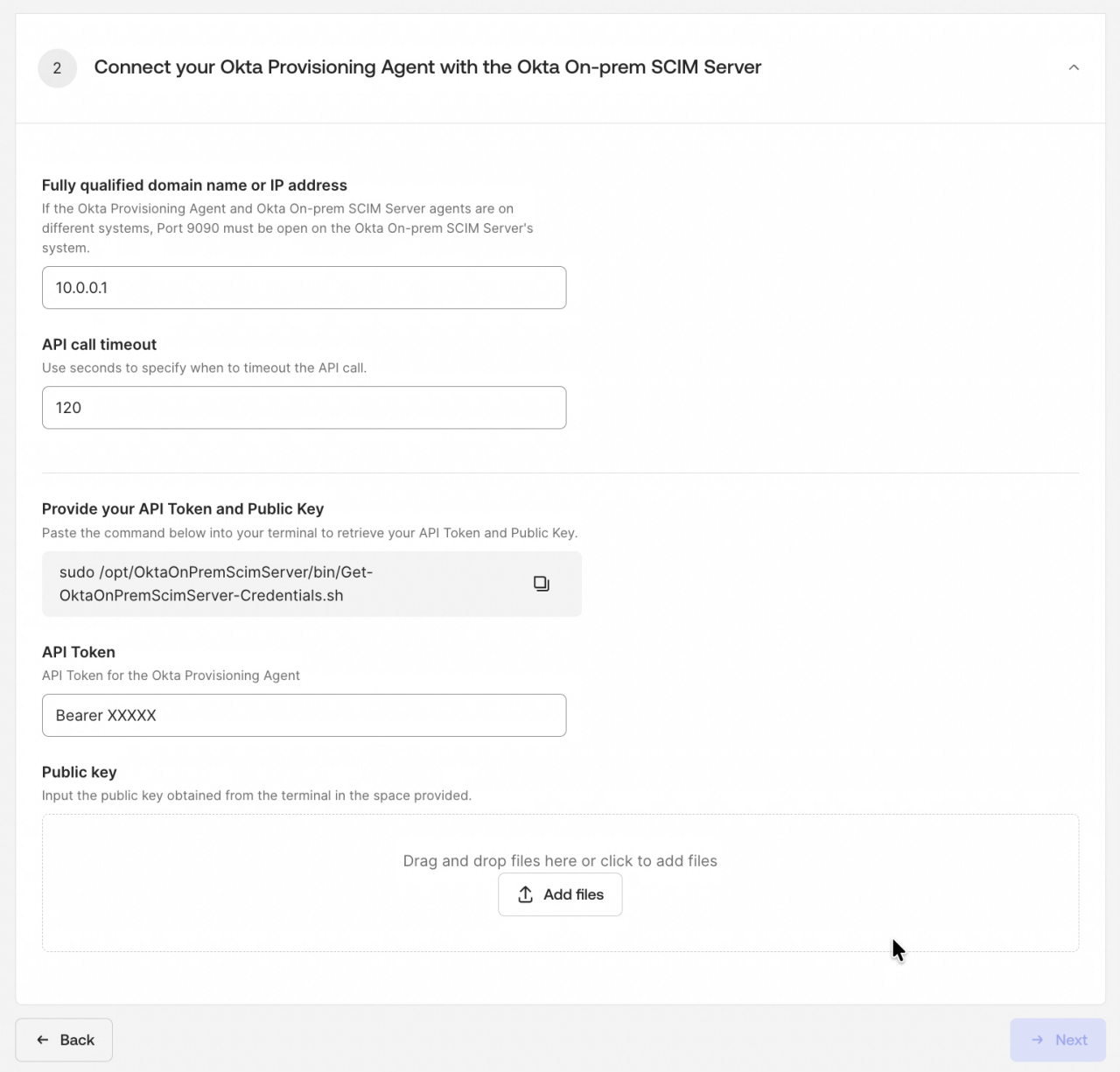Select the API Token input showing Bearer XXXXX
The height and width of the screenshot is (1072, 1120).
(x=304, y=715)
